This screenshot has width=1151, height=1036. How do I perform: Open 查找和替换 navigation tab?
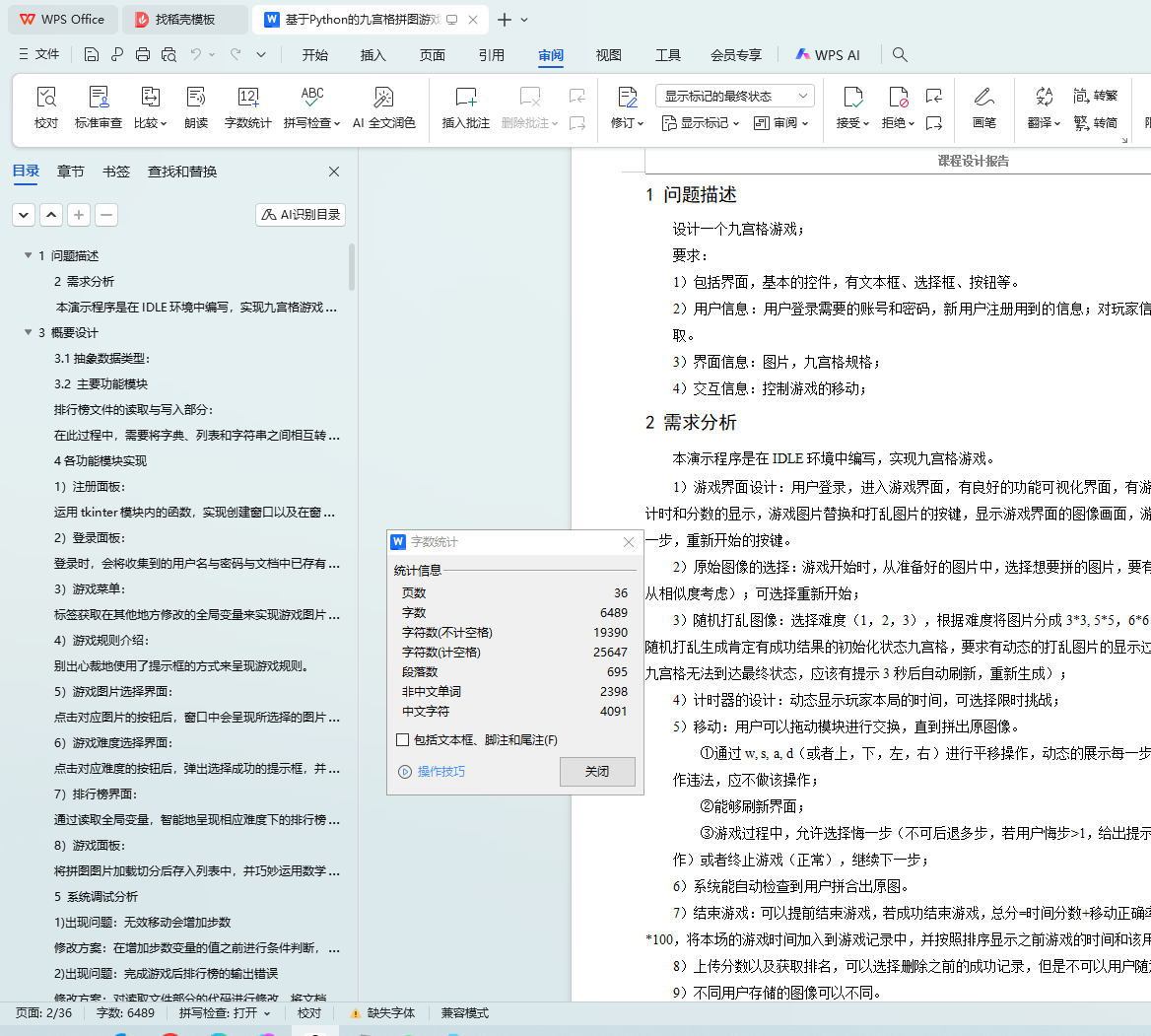pos(182,172)
